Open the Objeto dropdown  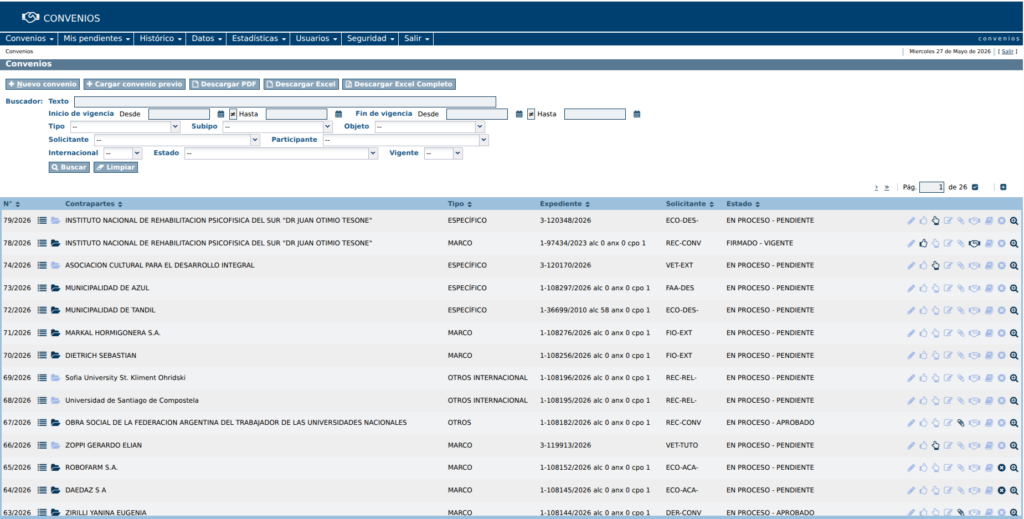tap(430, 127)
